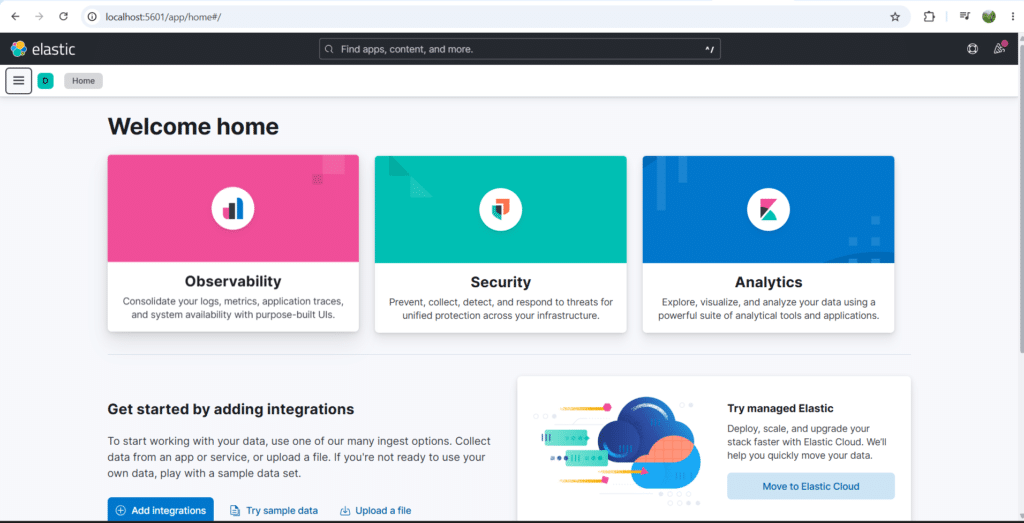Bookmark this page with the star icon

pyautogui.click(x=895, y=17)
